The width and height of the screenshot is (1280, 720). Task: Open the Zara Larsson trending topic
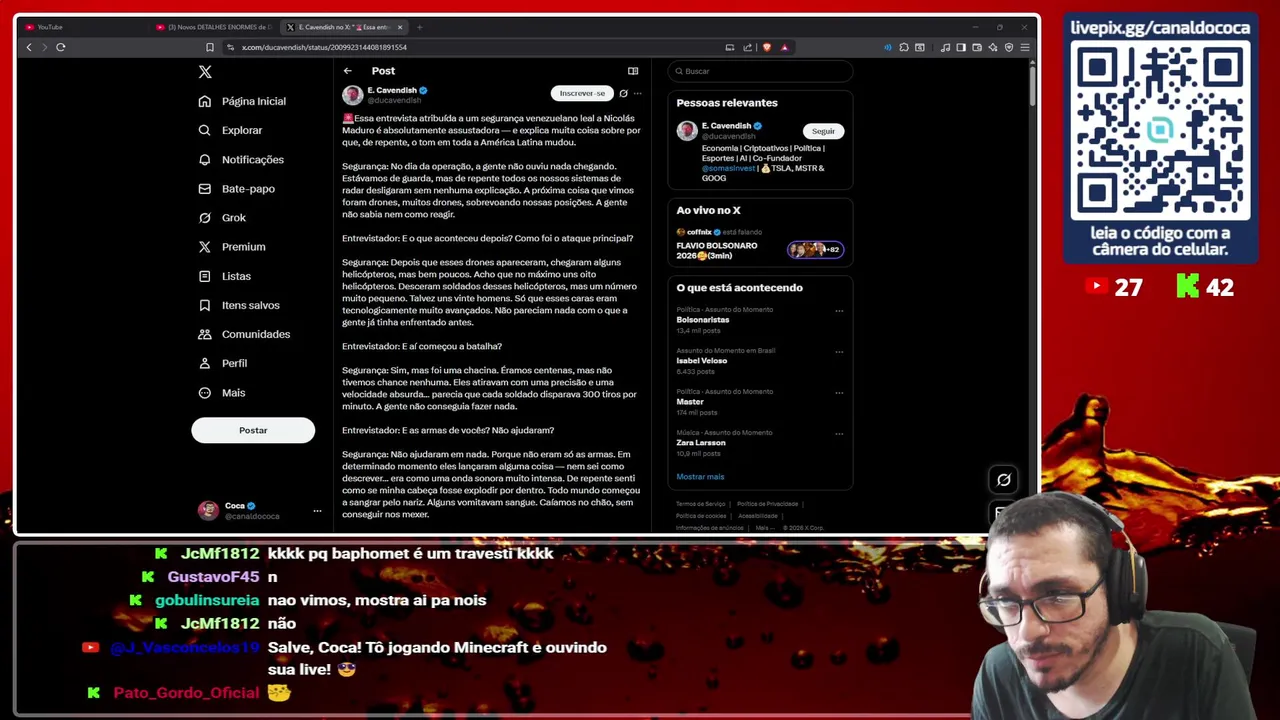pyautogui.click(x=701, y=443)
